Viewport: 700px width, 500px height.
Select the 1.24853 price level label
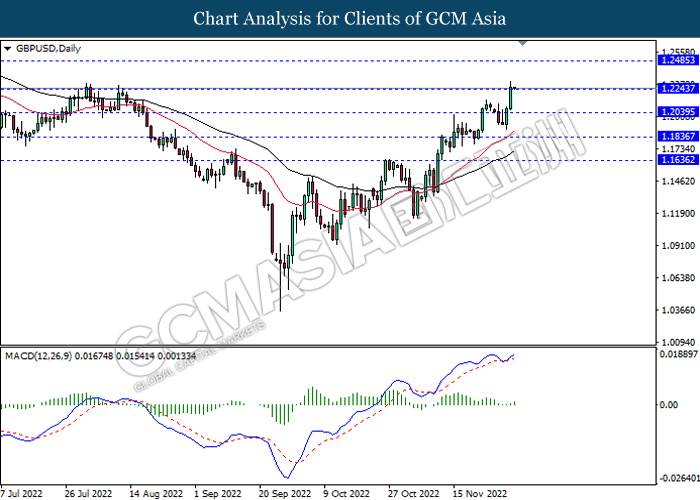[678, 60]
